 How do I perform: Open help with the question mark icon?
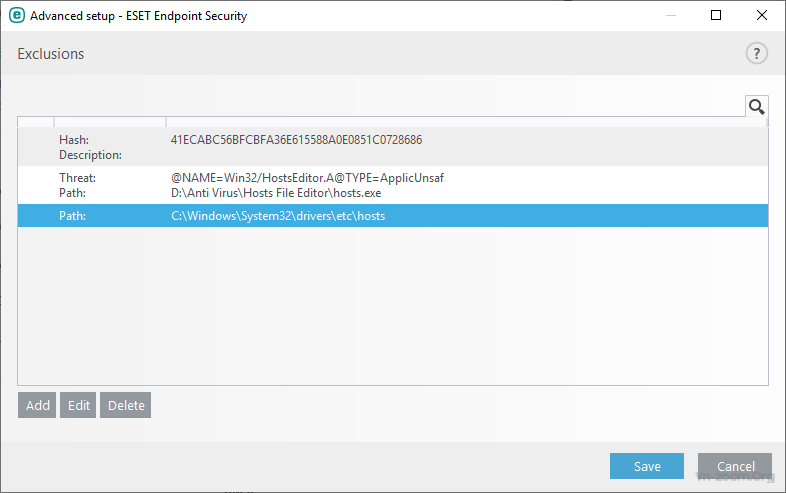click(x=756, y=54)
